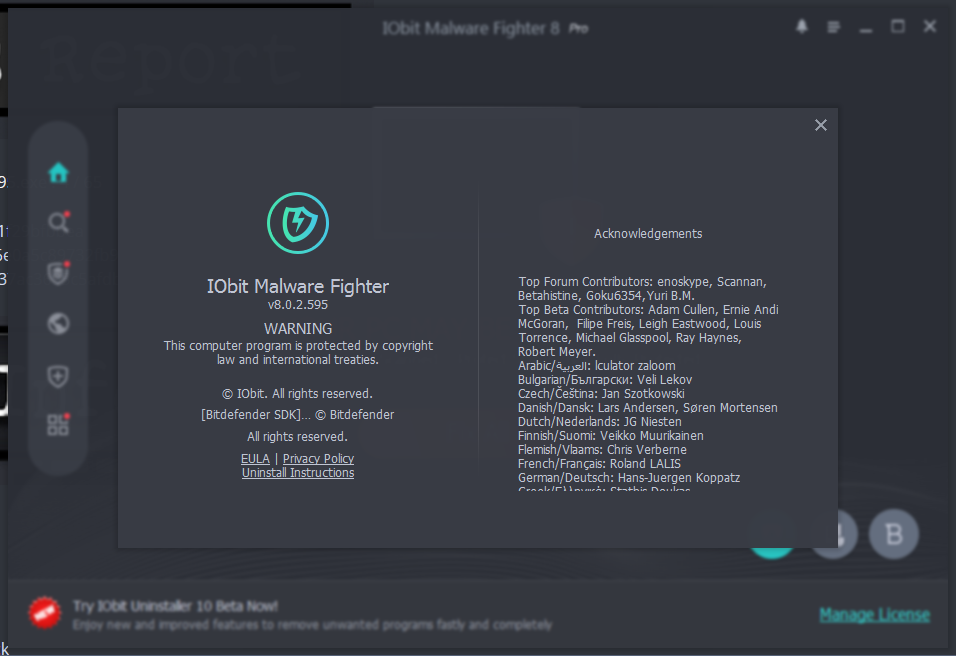This screenshot has width=956, height=656.
Task: Click the red IObit Uninstaller promo icon
Action: click(45, 613)
